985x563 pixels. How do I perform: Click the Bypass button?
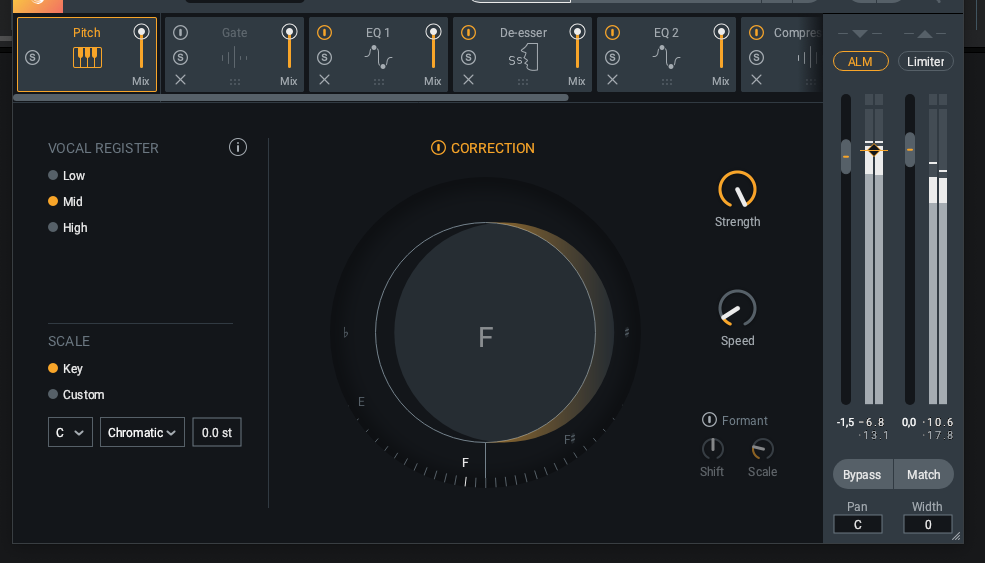point(863,474)
